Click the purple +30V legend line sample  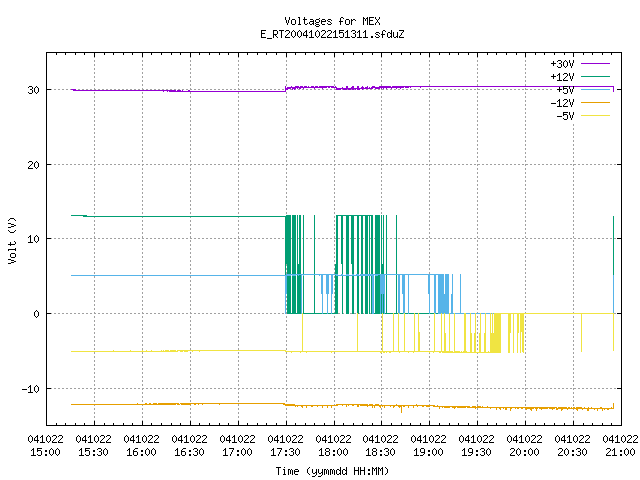point(596,64)
